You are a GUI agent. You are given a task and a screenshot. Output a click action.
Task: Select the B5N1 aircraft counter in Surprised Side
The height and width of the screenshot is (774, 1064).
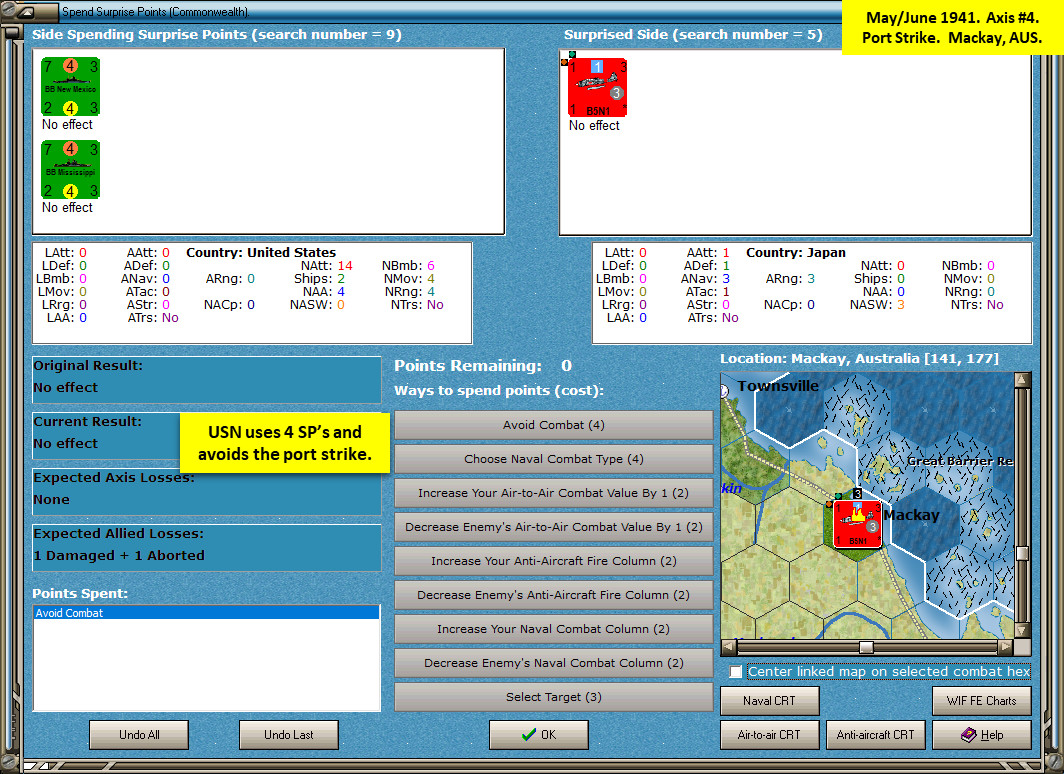click(x=597, y=88)
